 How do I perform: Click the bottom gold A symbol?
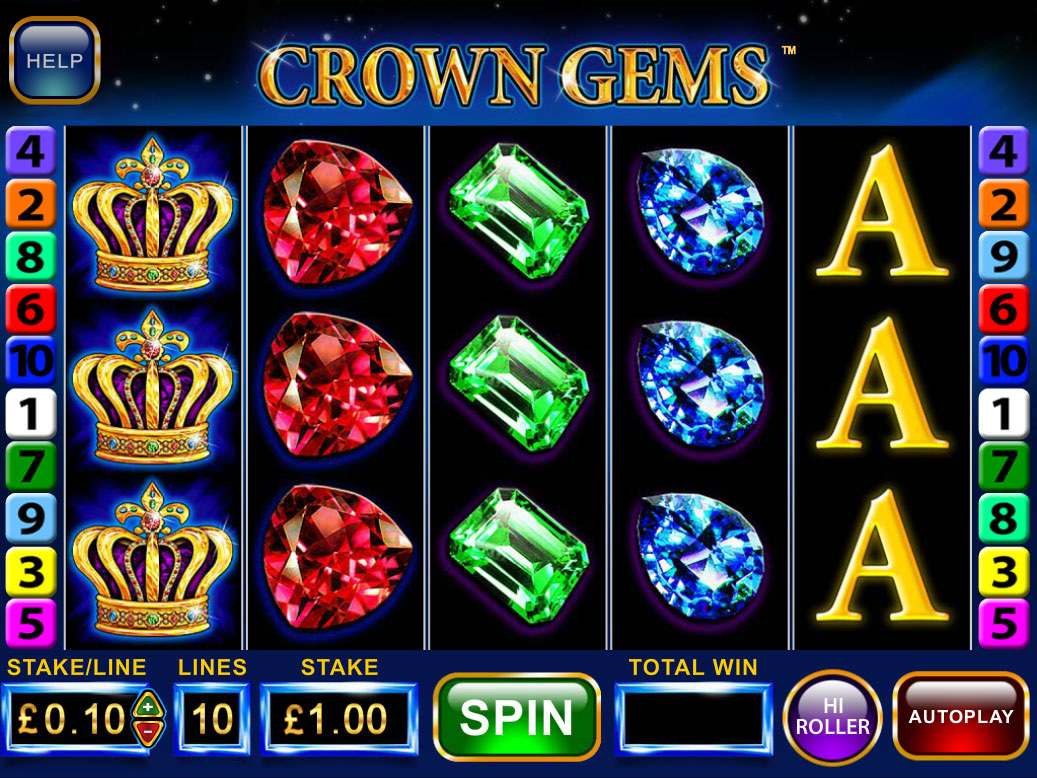[x=882, y=556]
